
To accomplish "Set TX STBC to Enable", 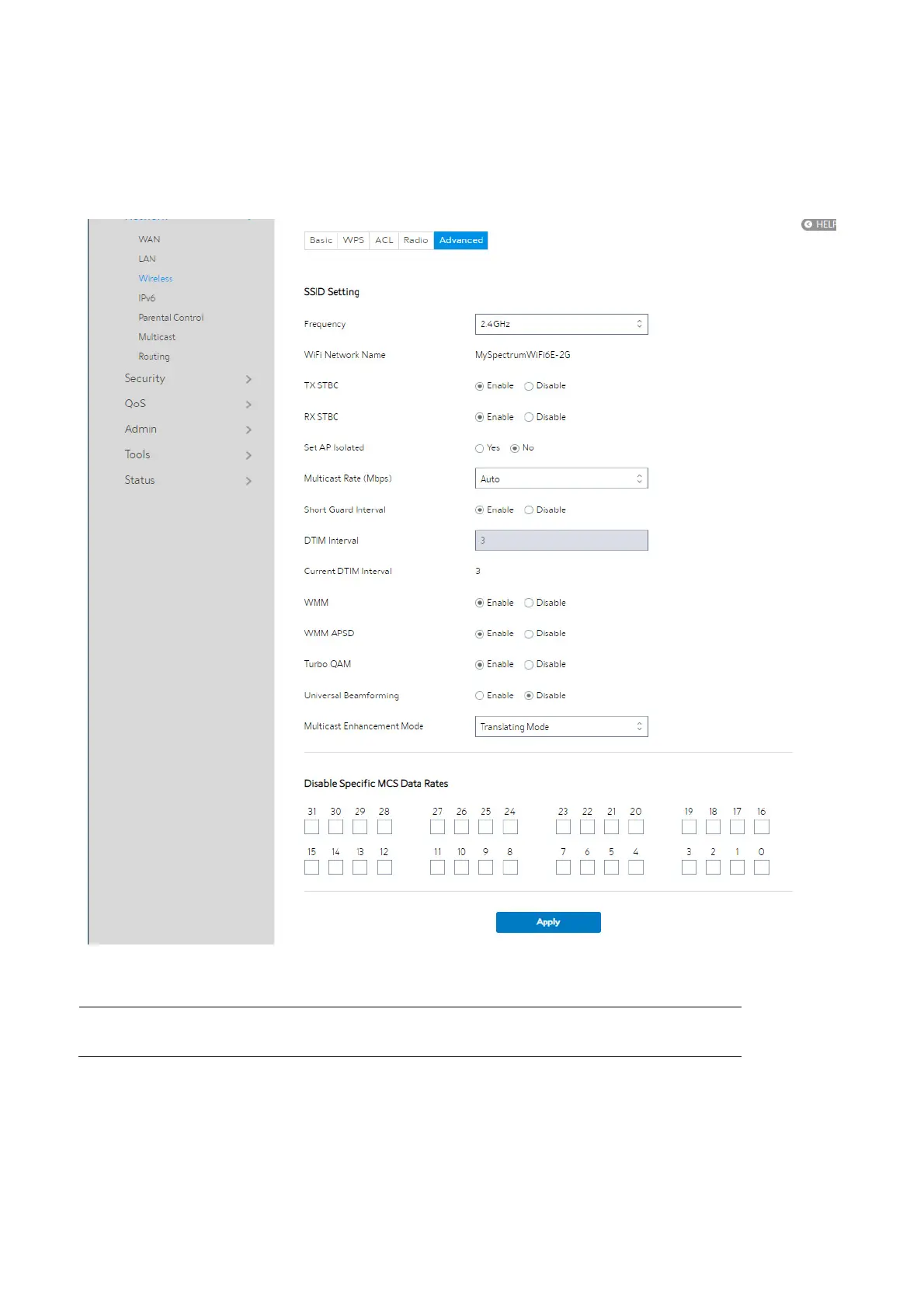I will (x=479, y=386).
